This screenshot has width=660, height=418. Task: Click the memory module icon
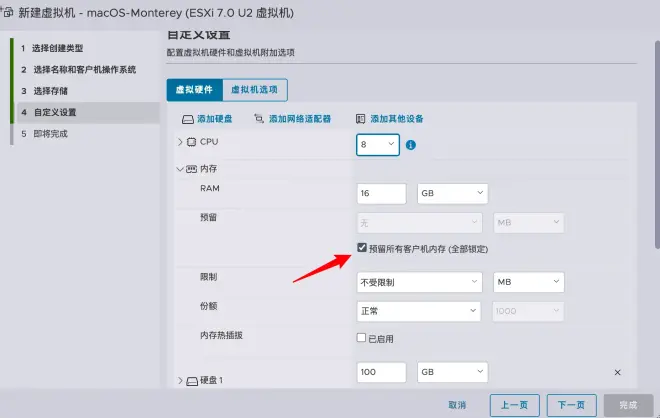tap(192, 169)
